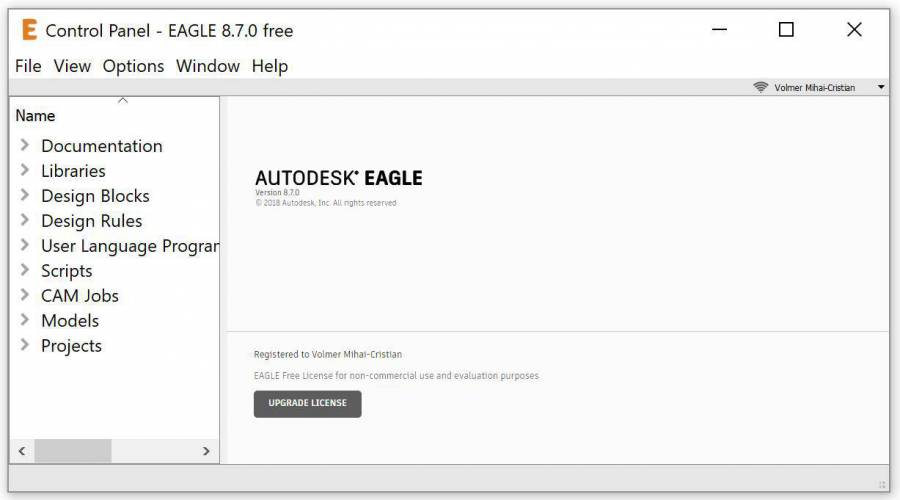Image resolution: width=900 pixels, height=500 pixels.
Task: Click the 'Version 8.7.0' text
Action: 277,193
